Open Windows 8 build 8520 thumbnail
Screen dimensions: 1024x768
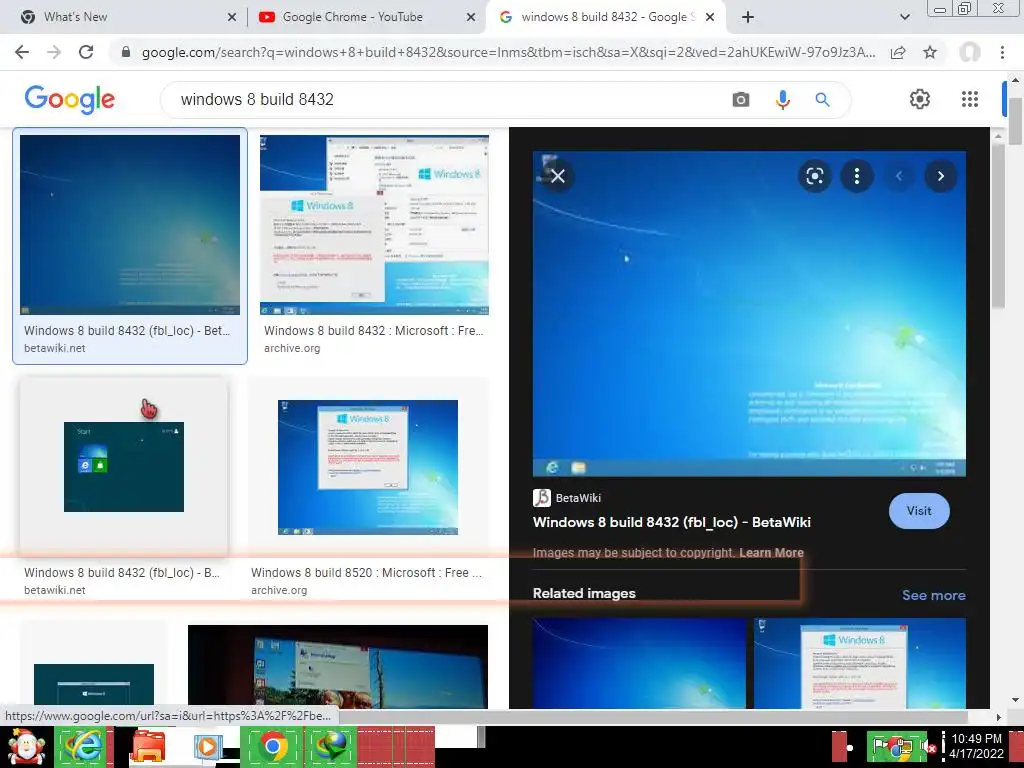point(368,467)
